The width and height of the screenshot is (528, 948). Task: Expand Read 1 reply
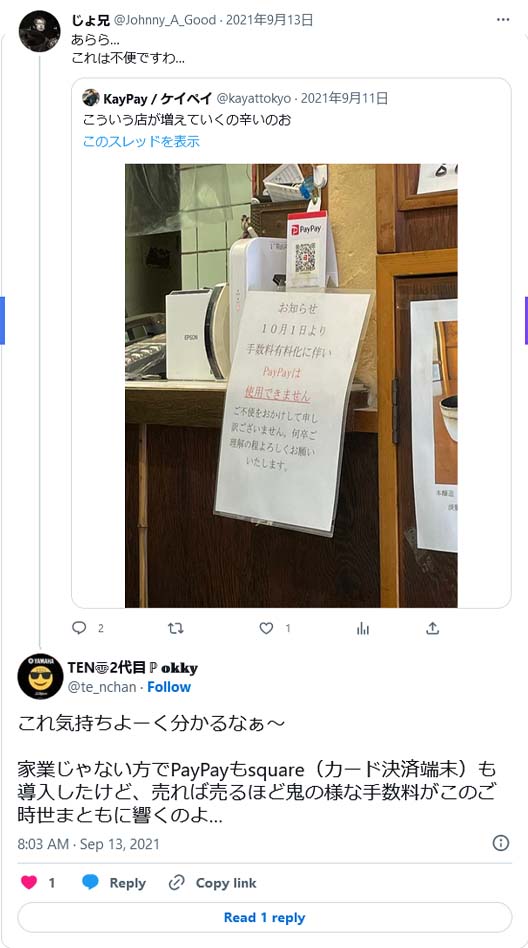click(264, 917)
